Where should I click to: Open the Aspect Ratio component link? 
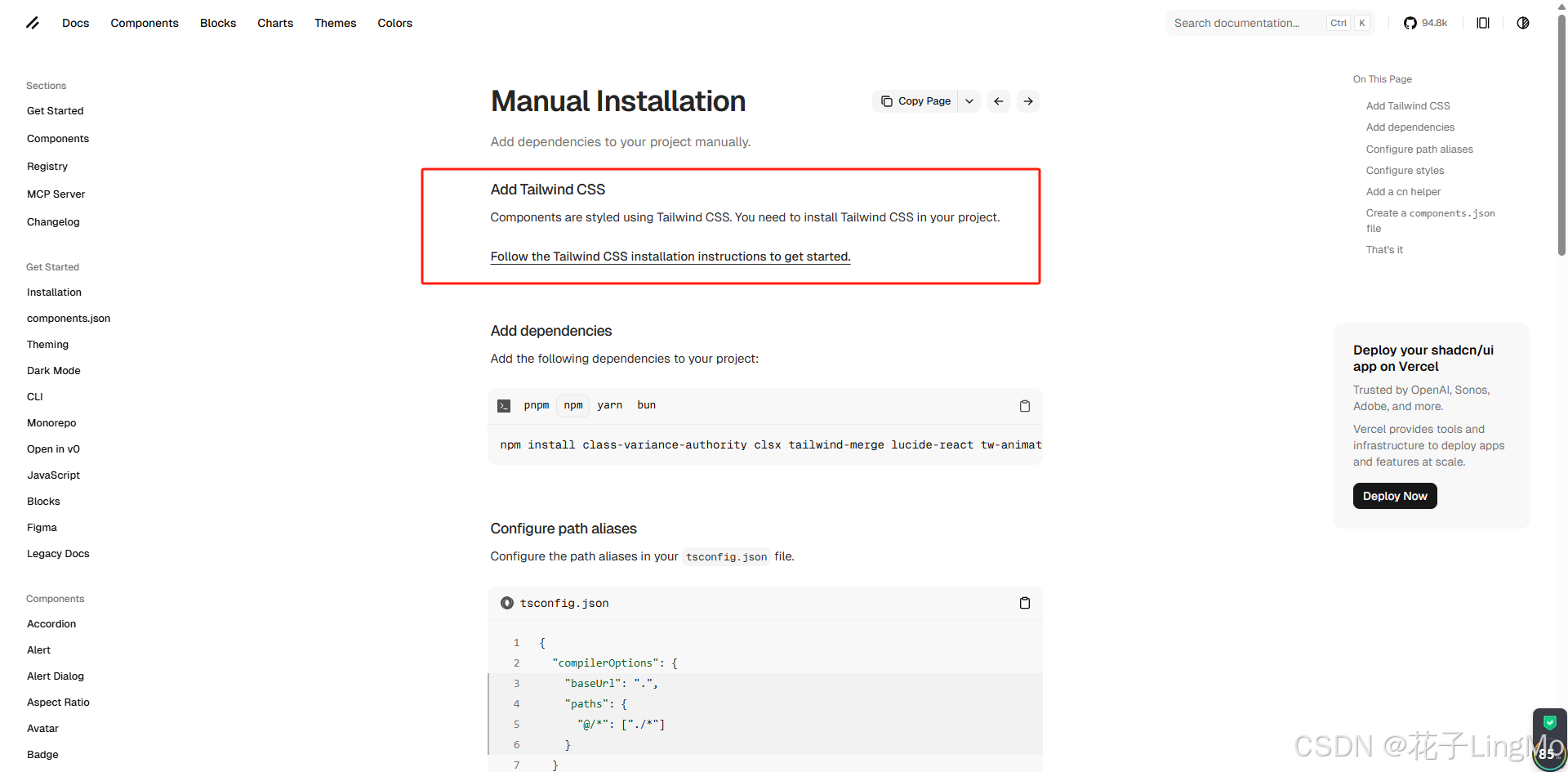point(58,703)
